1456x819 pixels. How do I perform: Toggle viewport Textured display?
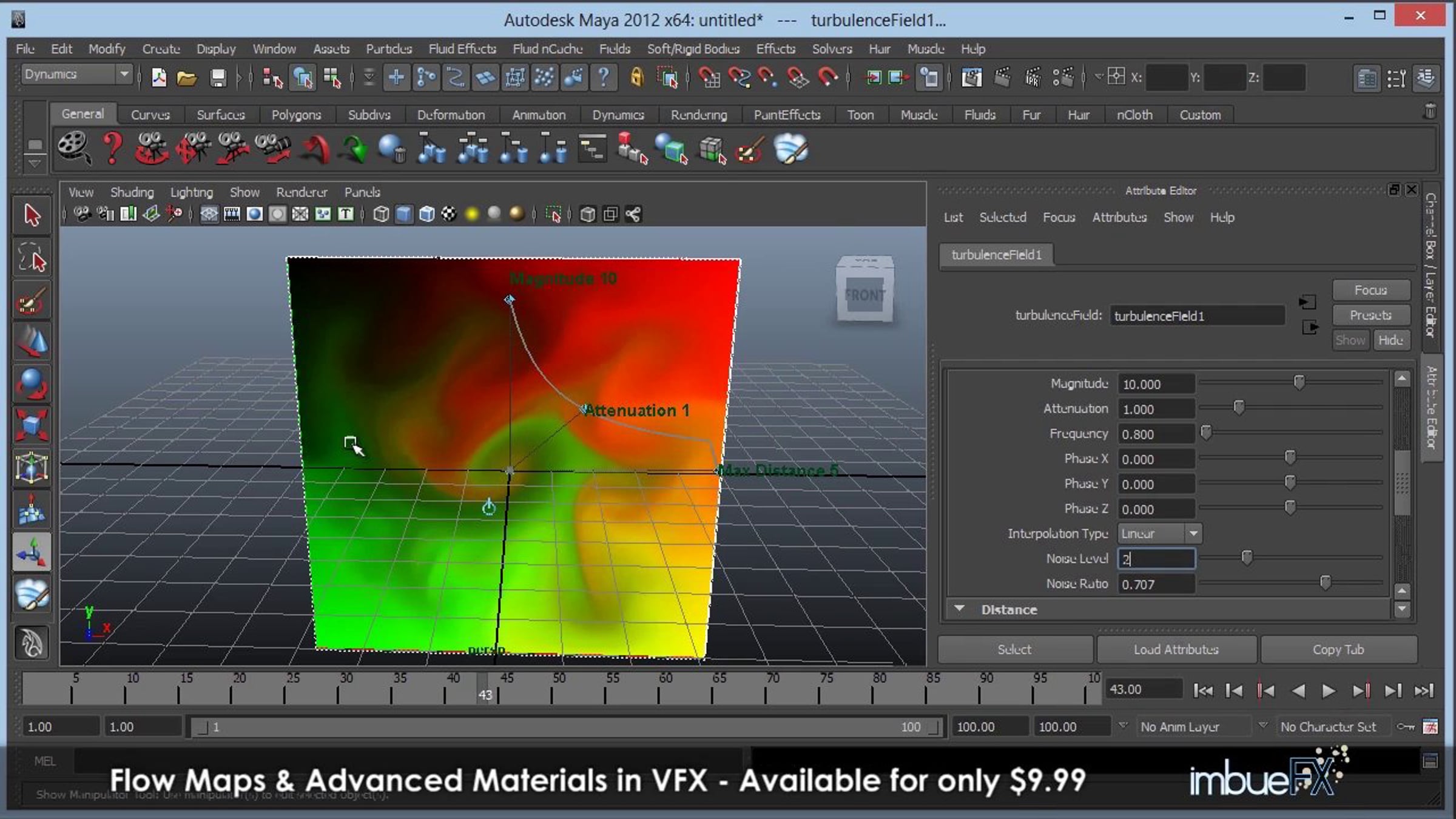[449, 214]
